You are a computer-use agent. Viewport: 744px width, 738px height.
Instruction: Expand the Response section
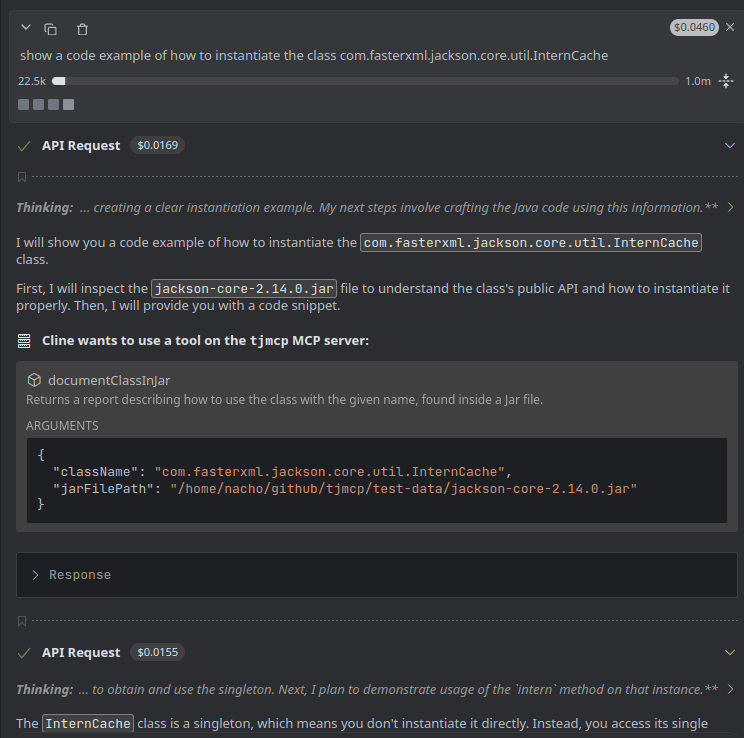376,575
